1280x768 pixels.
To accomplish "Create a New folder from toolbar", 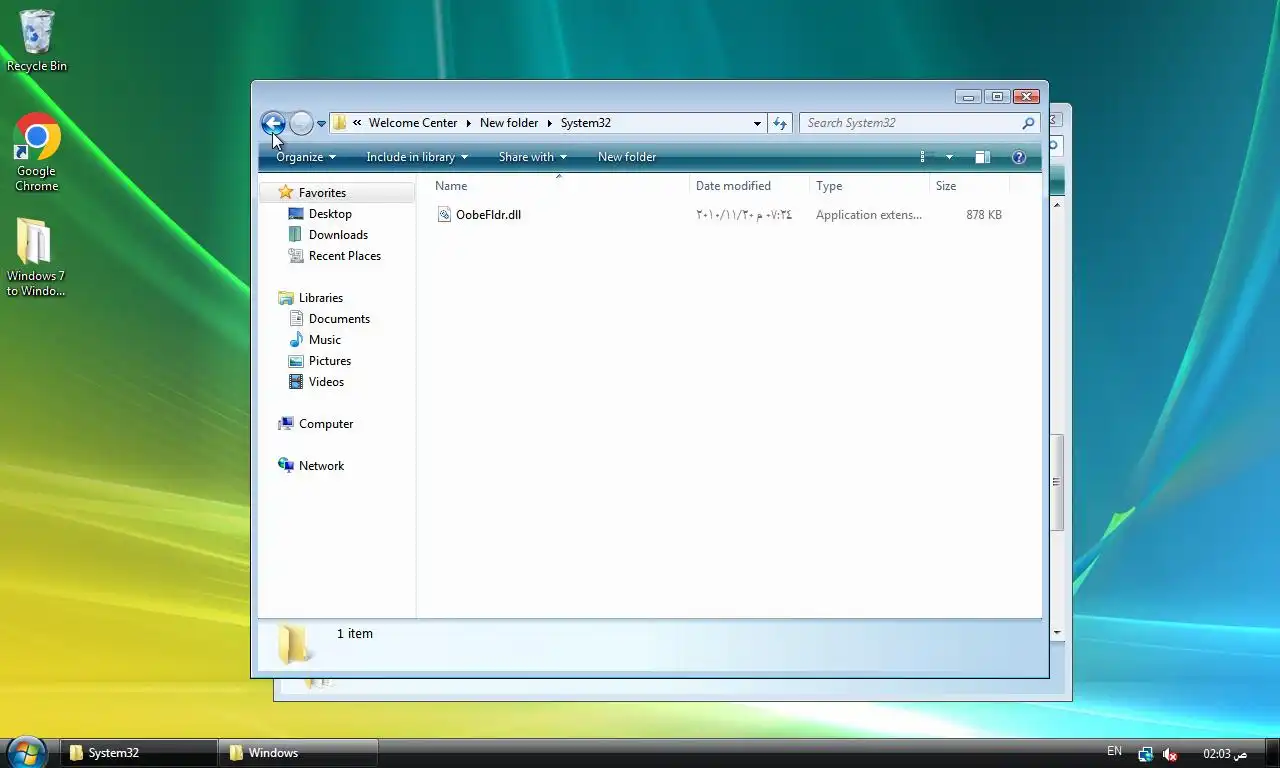I will (627, 157).
